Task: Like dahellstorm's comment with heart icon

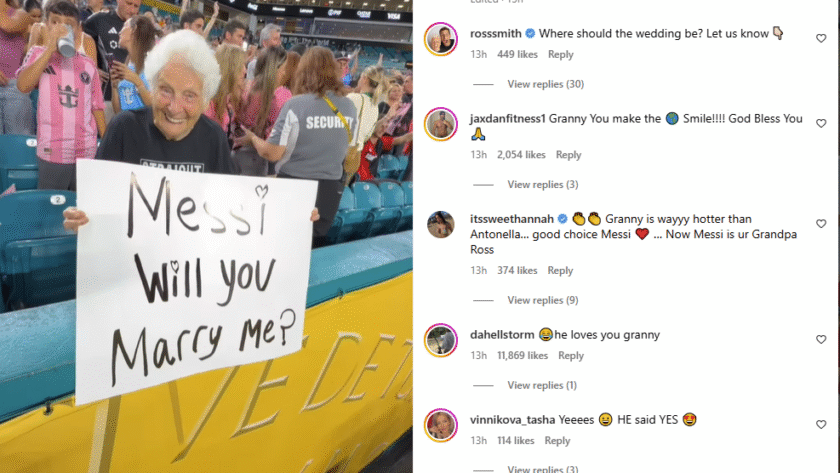Action: (x=821, y=340)
